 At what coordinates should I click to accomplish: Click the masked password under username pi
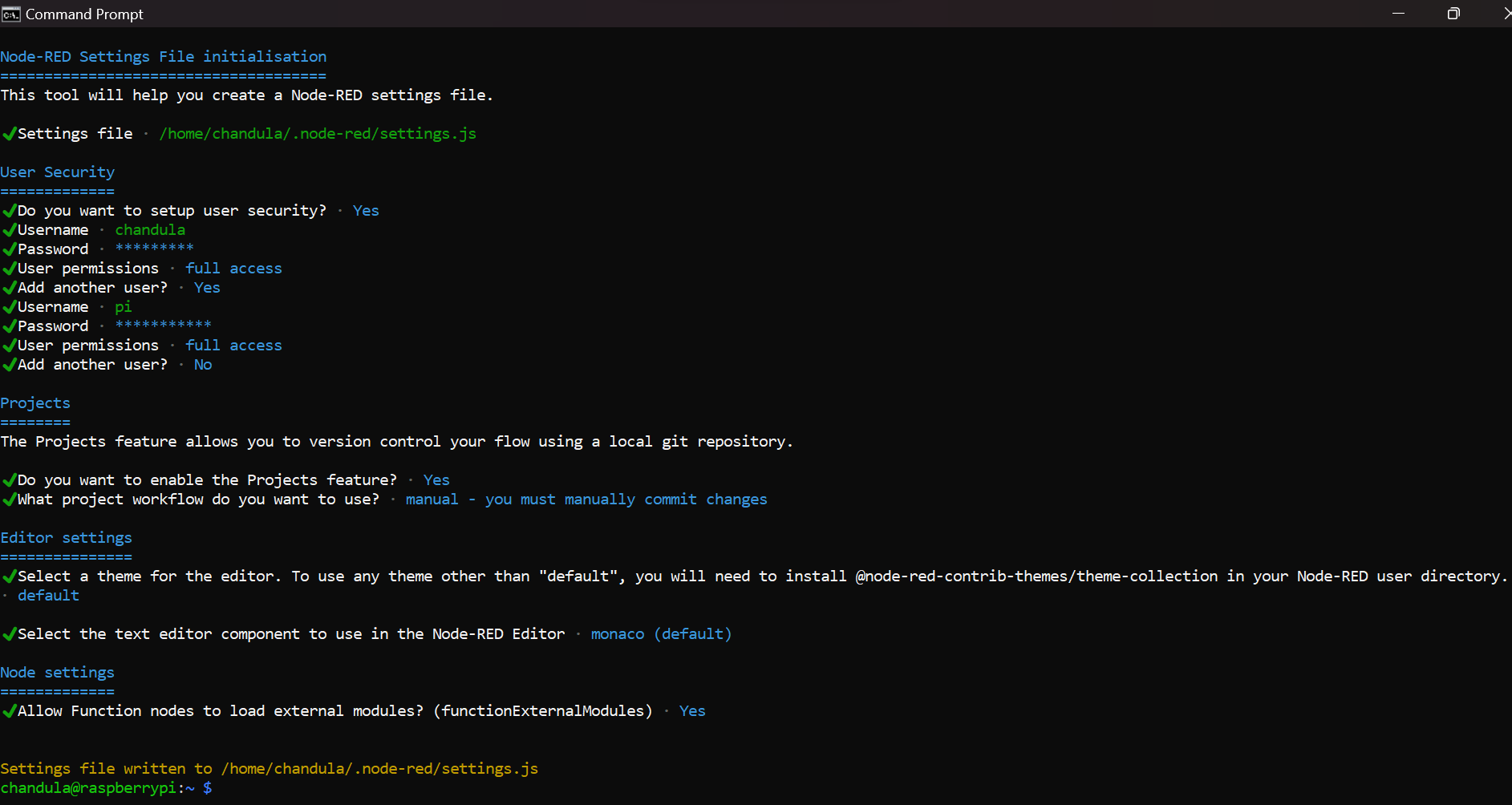pyautogui.click(x=163, y=326)
